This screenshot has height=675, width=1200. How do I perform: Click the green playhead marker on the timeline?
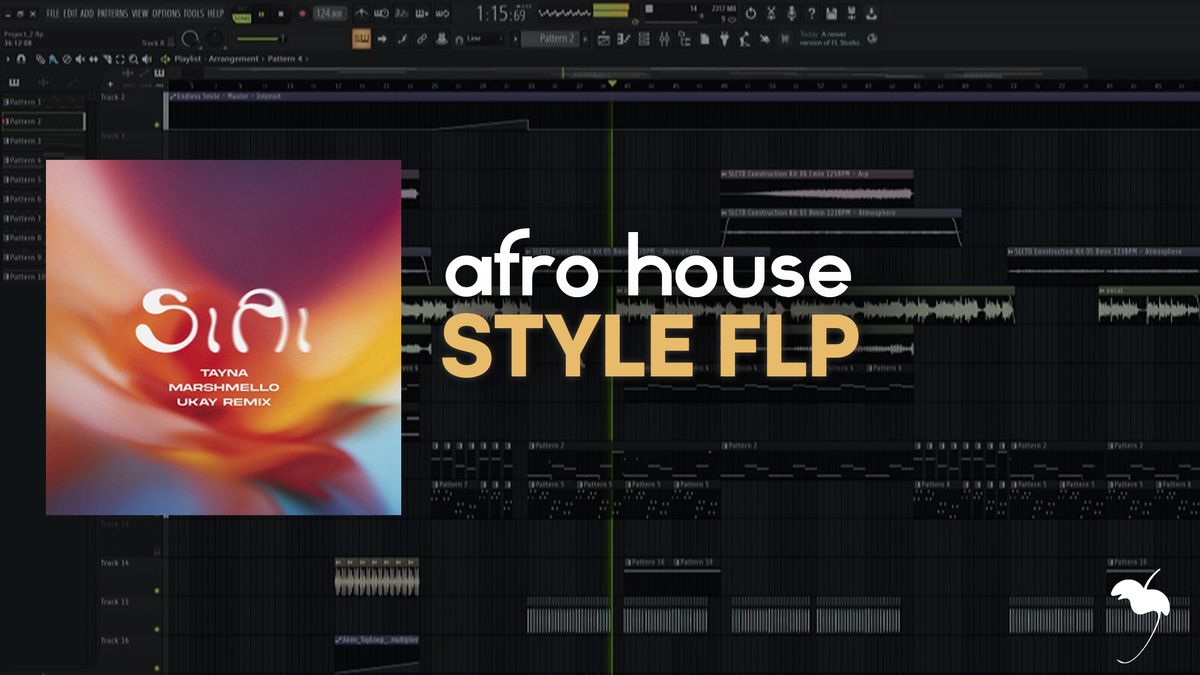coord(612,84)
